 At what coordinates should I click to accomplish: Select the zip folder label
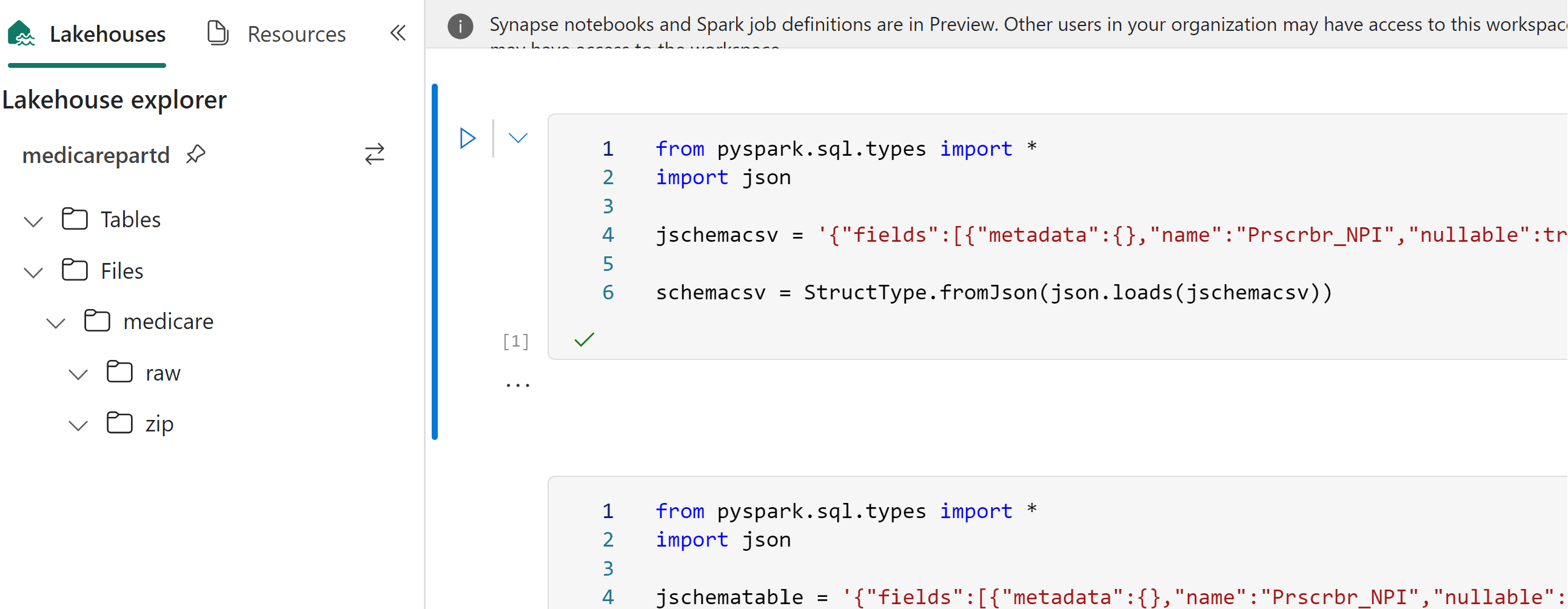point(159,424)
